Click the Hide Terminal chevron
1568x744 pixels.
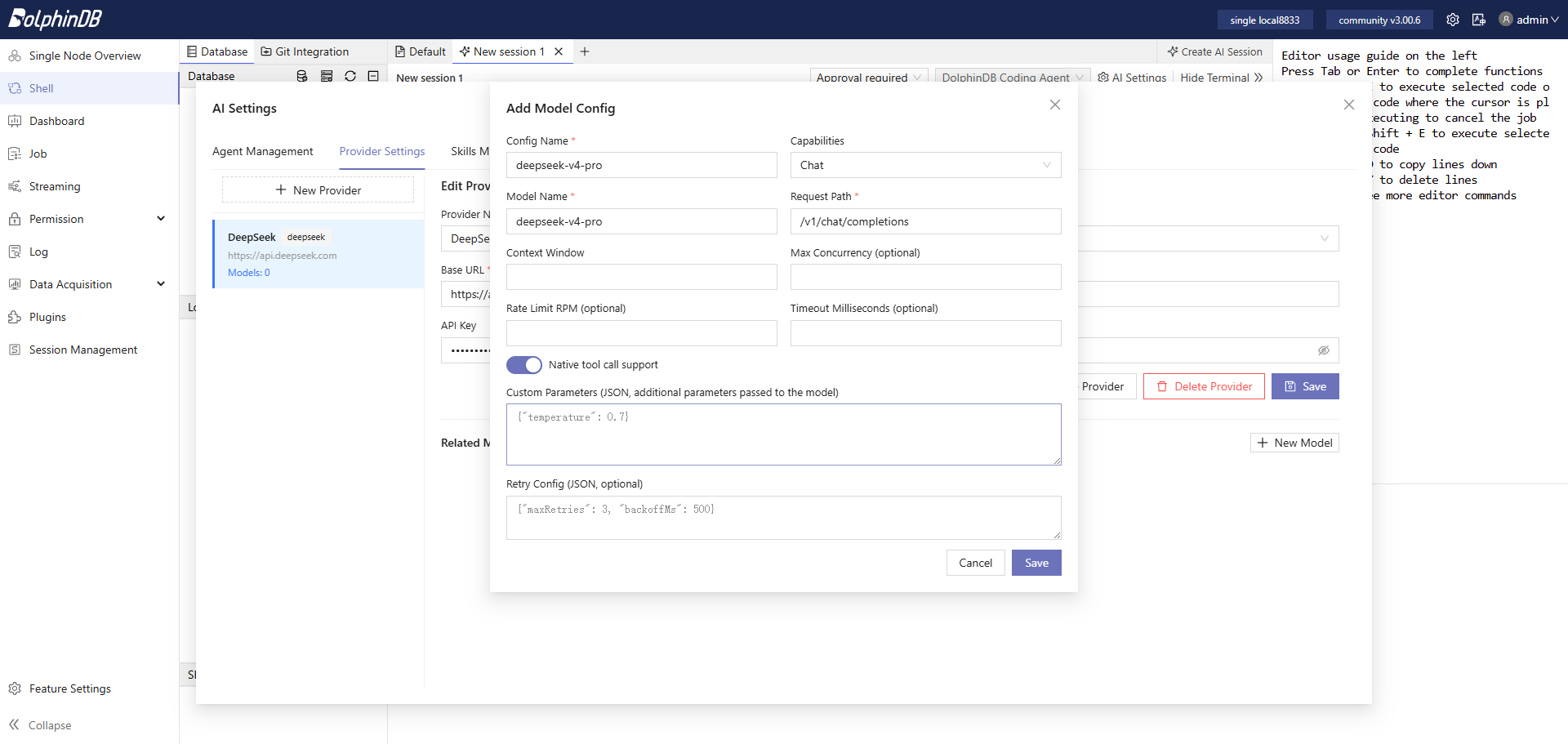click(1258, 78)
